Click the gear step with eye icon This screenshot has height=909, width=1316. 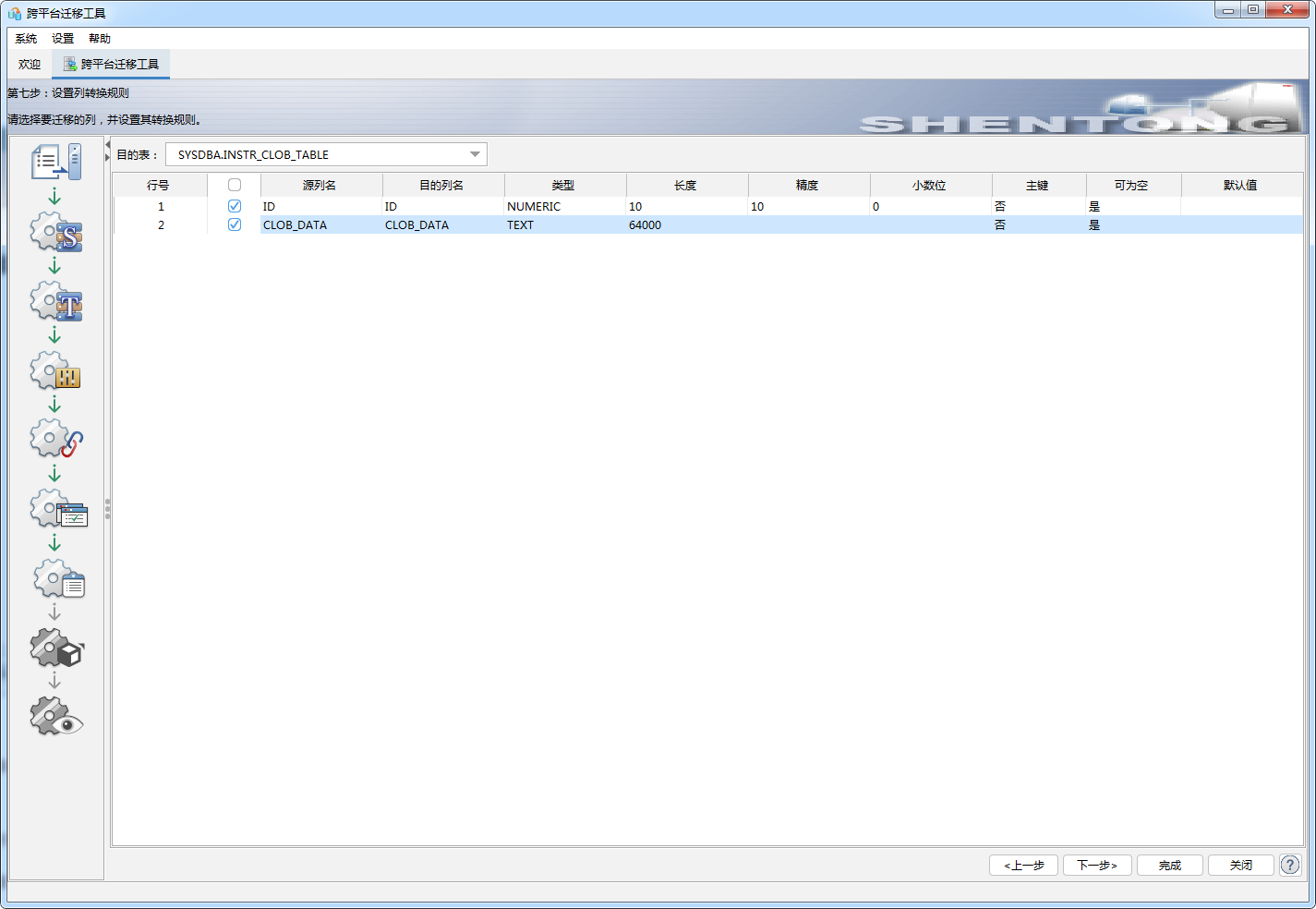56,718
